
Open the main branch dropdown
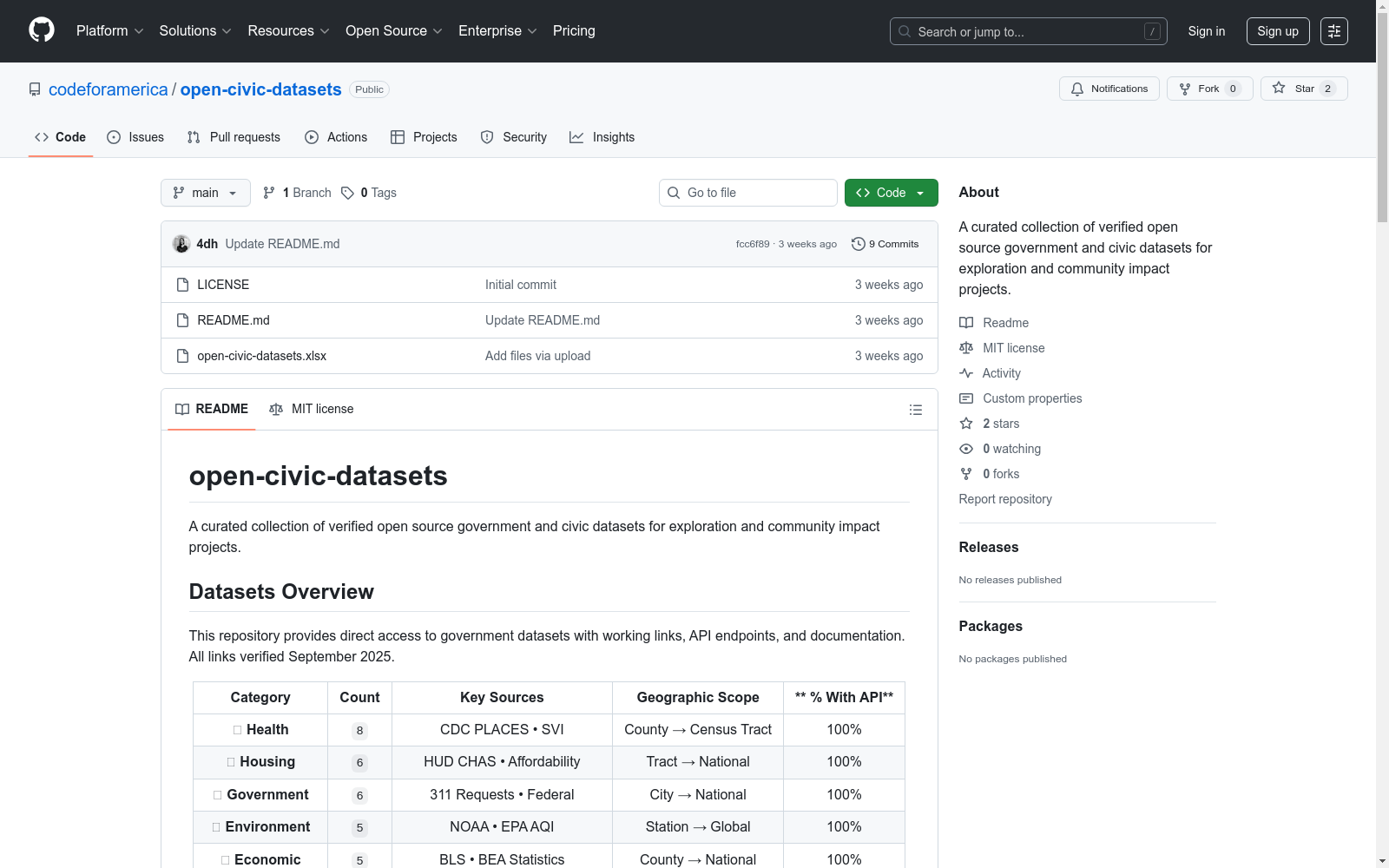(x=205, y=193)
